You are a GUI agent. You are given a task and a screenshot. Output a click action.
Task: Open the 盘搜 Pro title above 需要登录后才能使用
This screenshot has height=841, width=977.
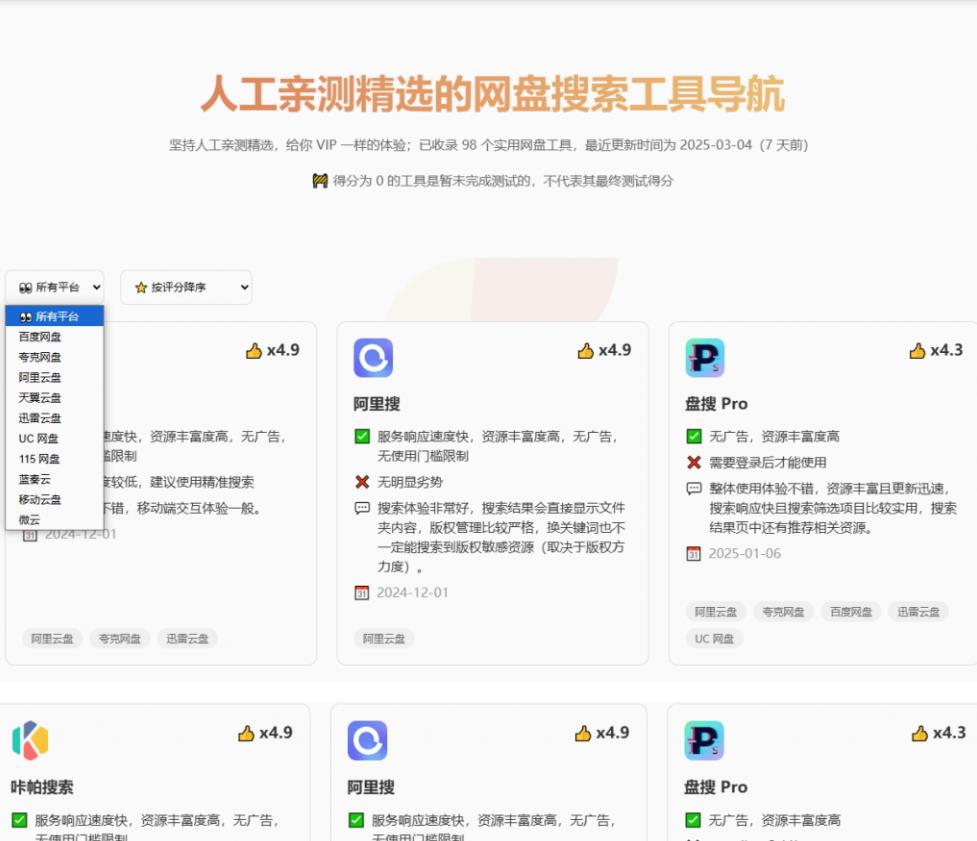pyautogui.click(x=717, y=404)
